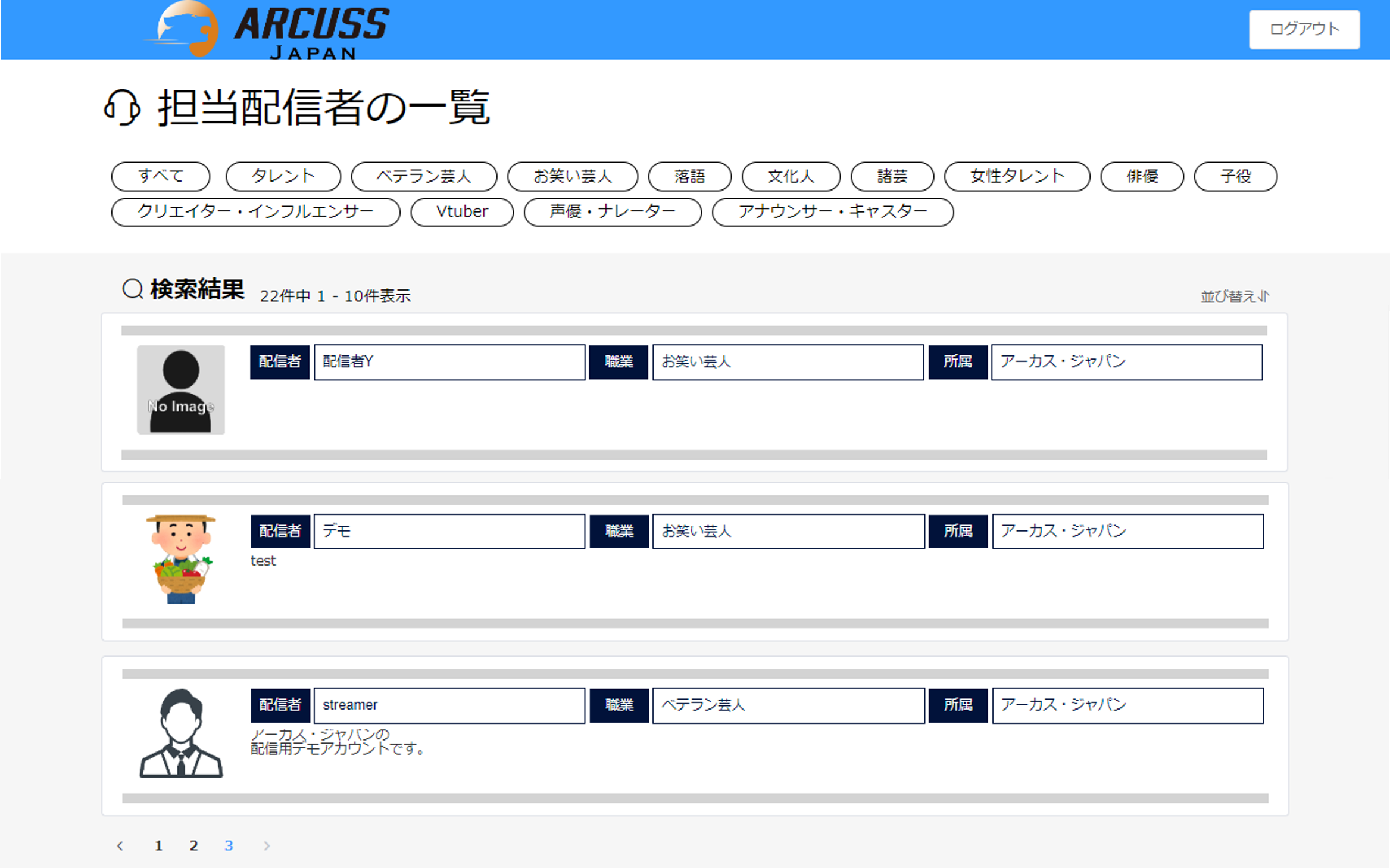This screenshot has width=1390, height=868.
Task: Open the 並び替え sort order control
Action: point(1235,296)
